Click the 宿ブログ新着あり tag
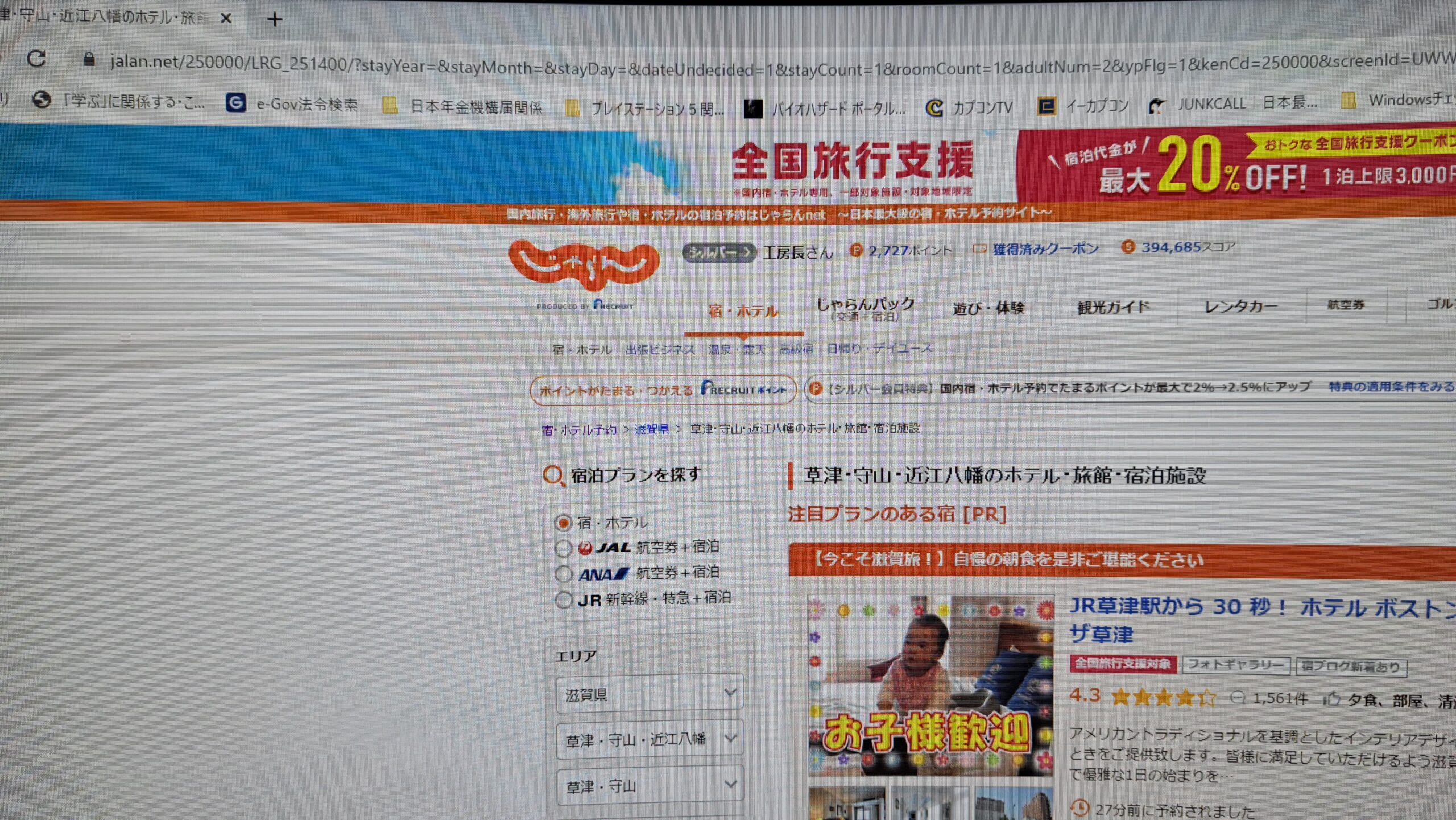Image resolution: width=1456 pixels, height=820 pixels. pos(1351,666)
